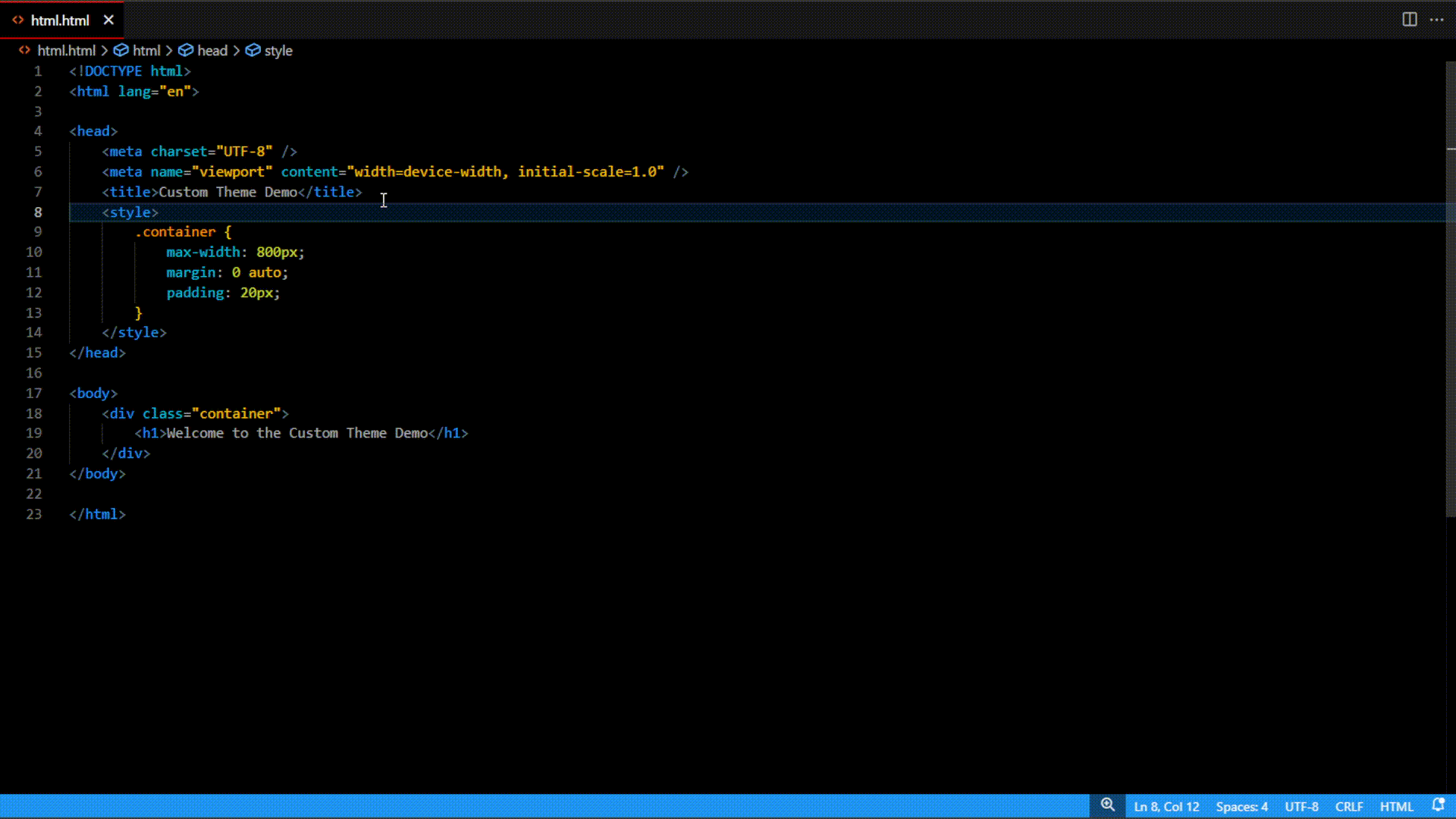
Task: Toggle the line 8 style tag highlight
Action: click(x=128, y=211)
